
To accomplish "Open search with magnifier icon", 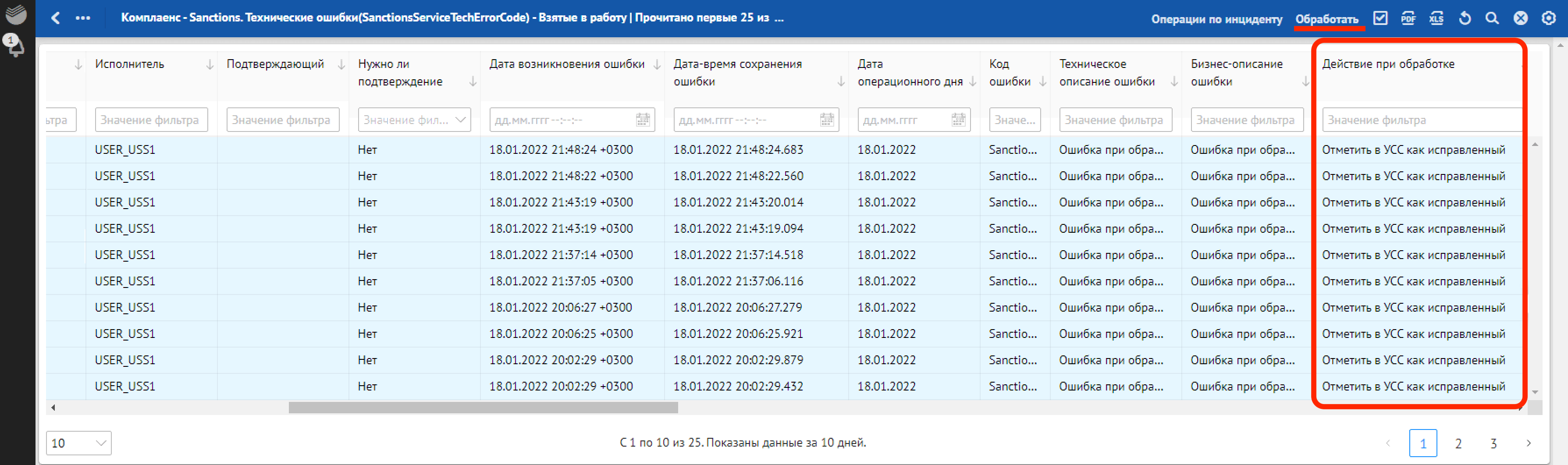I will coord(1492,18).
